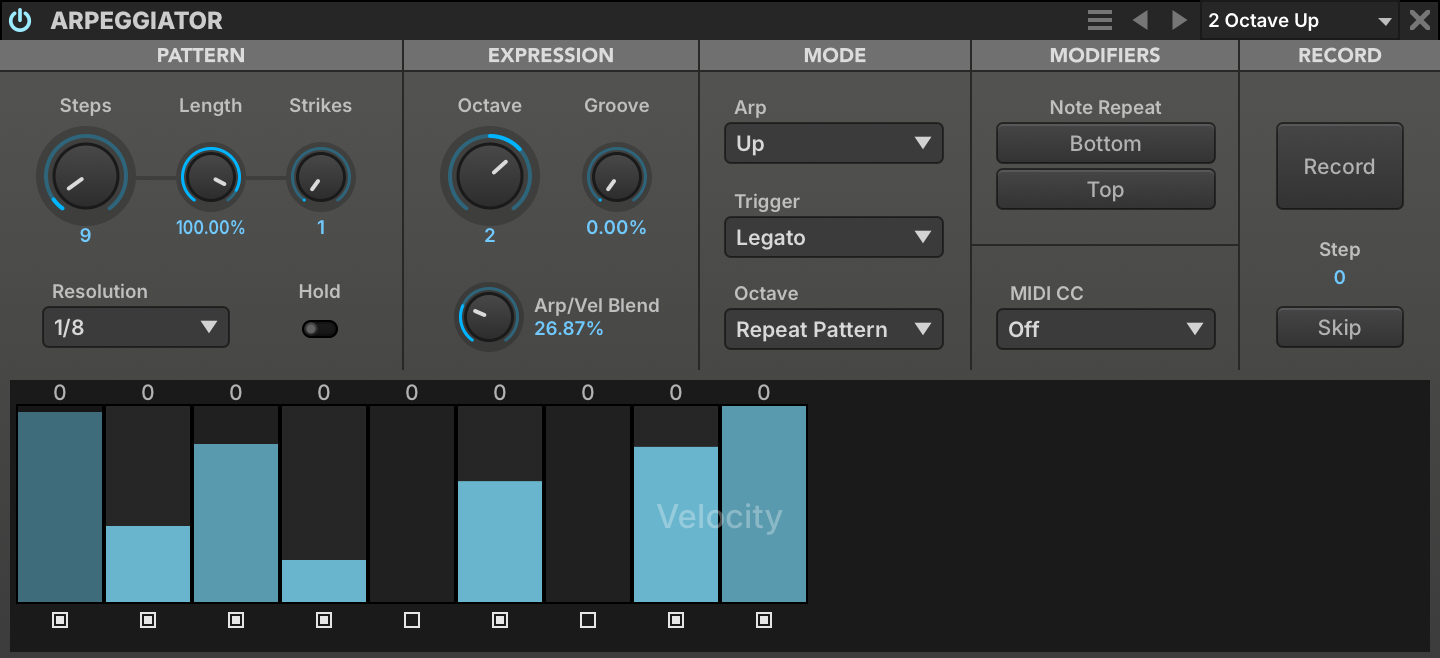The image size is (1440, 658).
Task: Click the Strikes knob
Action: point(321,177)
